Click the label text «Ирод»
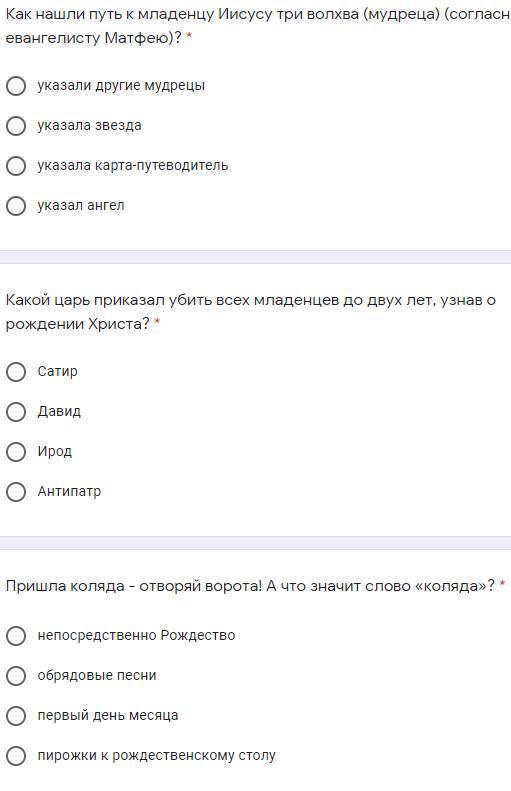 pos(54,451)
